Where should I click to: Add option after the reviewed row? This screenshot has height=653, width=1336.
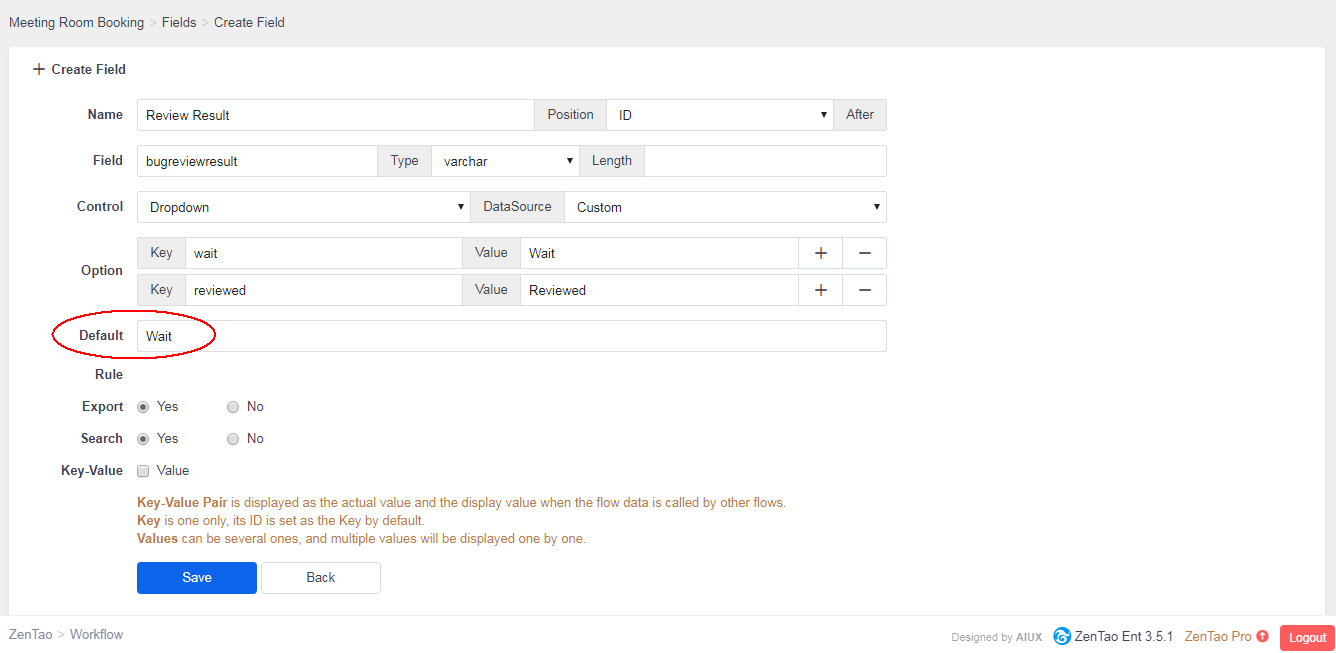pos(820,290)
